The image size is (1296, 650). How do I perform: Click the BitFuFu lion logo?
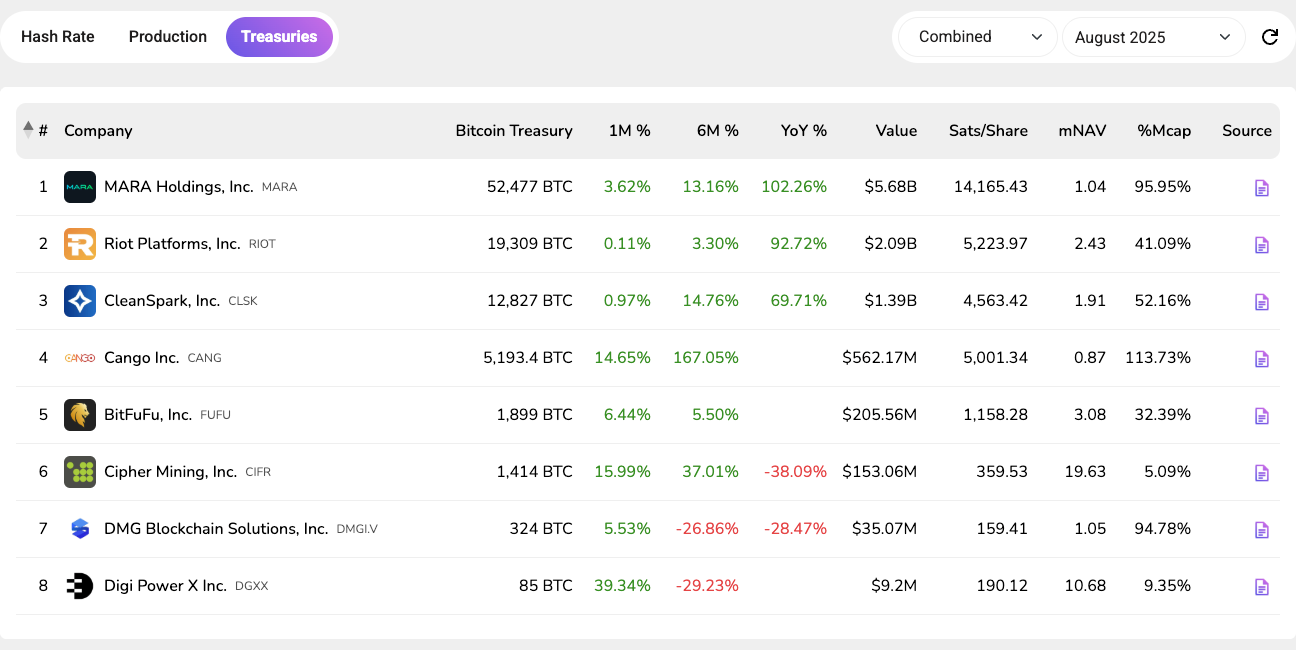[80, 415]
